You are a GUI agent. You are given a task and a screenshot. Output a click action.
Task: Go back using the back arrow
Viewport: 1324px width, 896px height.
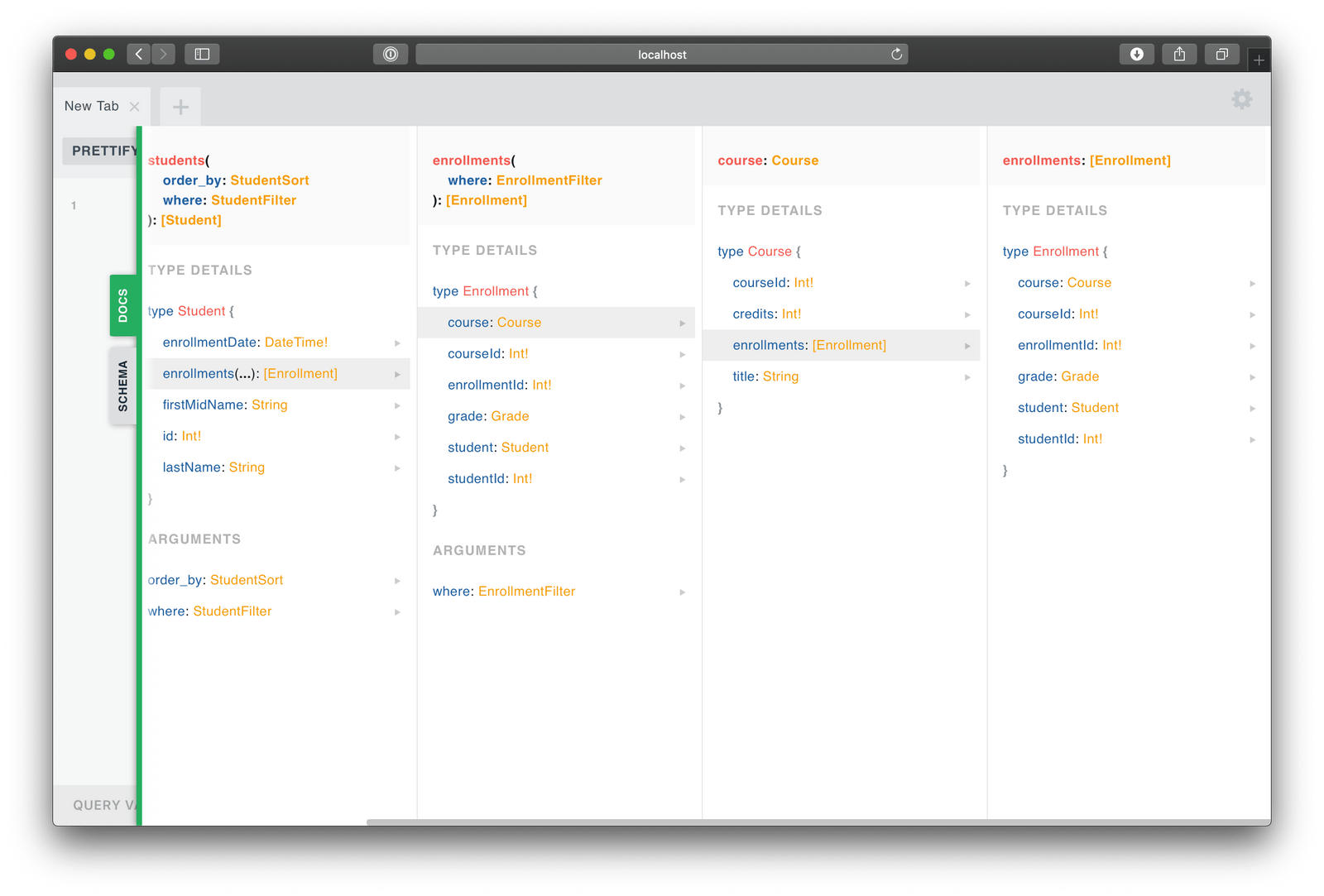pos(138,54)
